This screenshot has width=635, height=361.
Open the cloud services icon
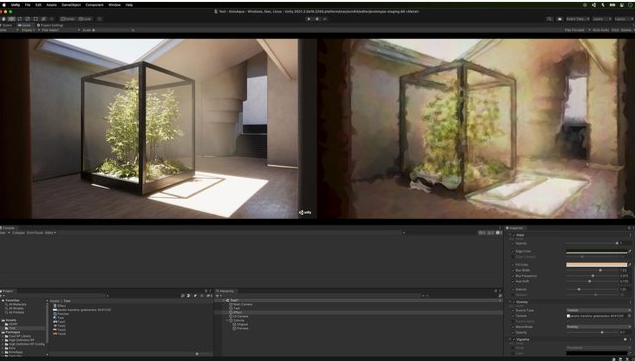[560, 19]
